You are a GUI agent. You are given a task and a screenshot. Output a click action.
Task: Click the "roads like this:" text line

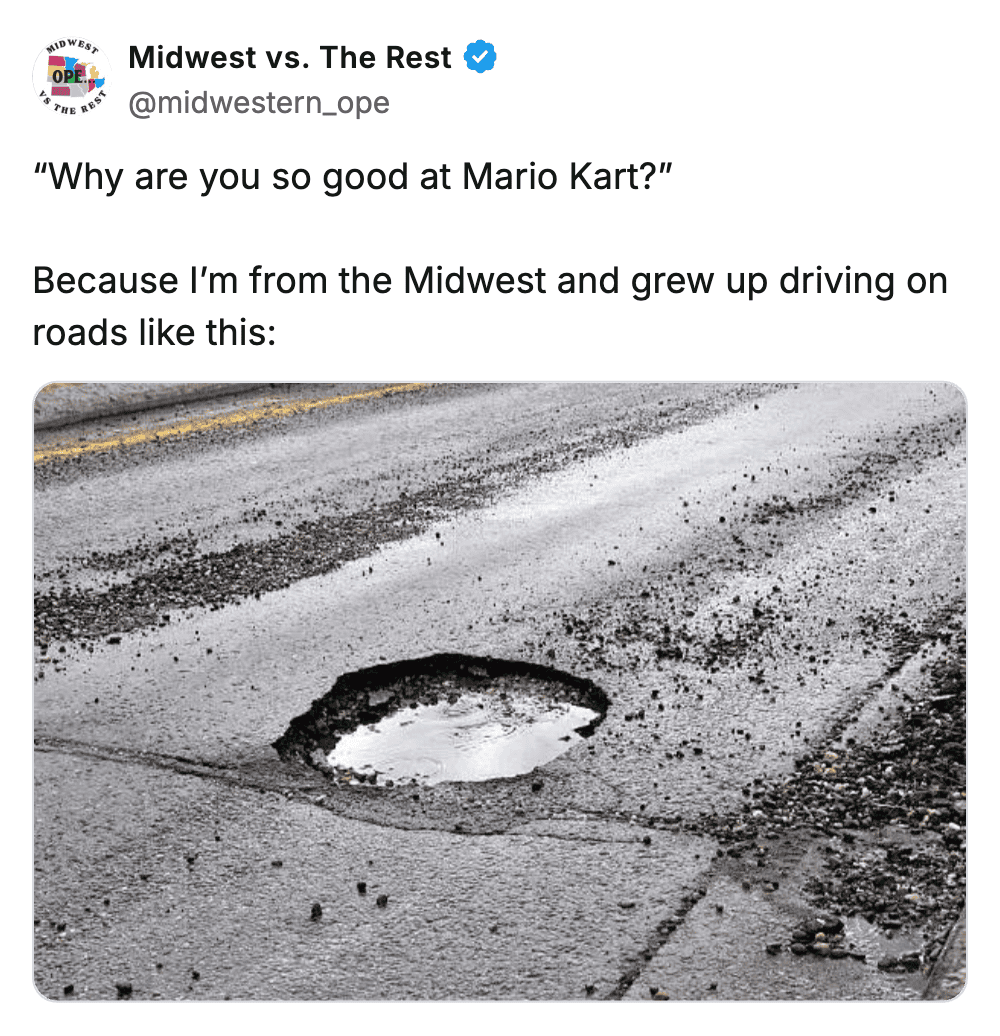(x=155, y=332)
